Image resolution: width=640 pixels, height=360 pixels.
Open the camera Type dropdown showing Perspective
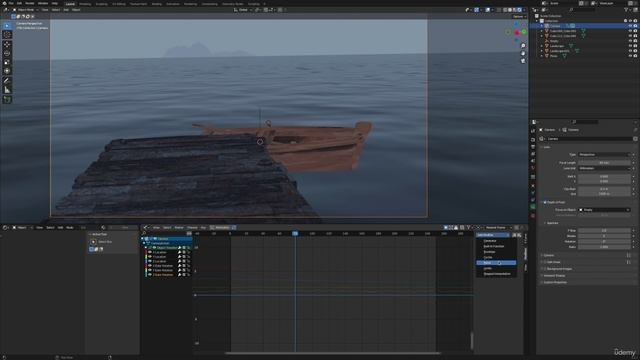point(604,155)
